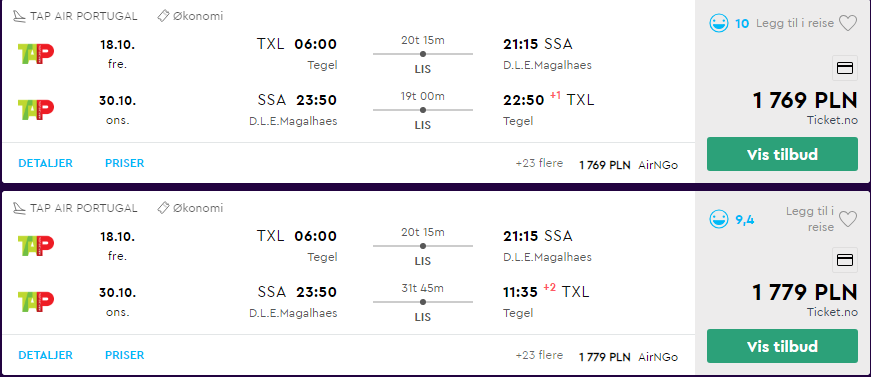Click the smiley rating icon showing 9,4

(x=719, y=219)
